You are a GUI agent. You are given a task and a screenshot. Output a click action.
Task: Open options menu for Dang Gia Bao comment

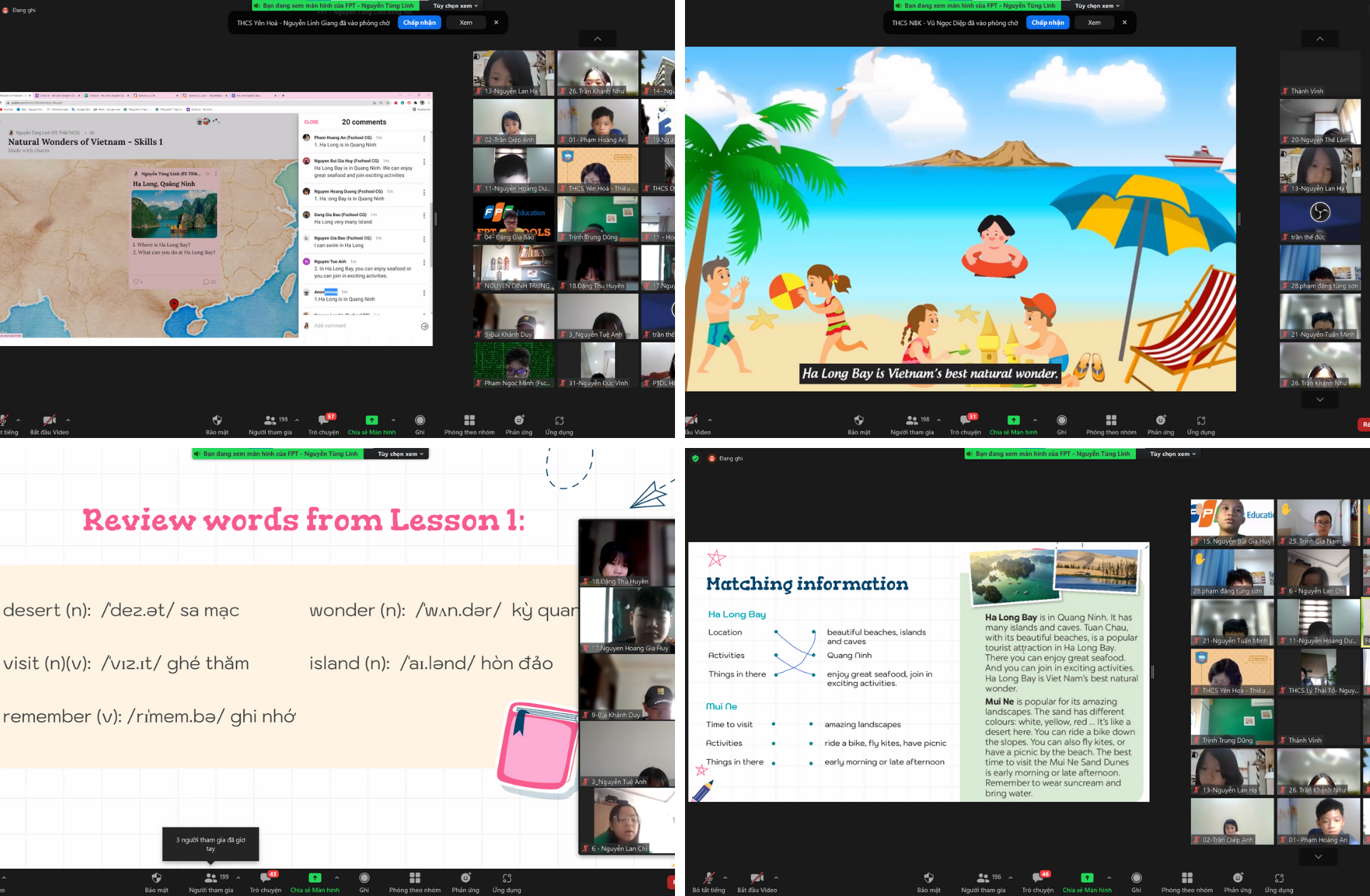(x=424, y=216)
